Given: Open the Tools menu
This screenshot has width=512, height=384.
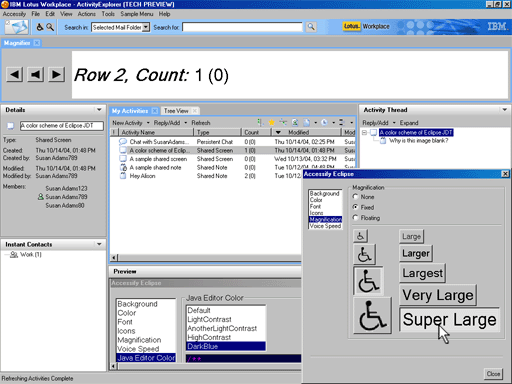Looking at the screenshot, I should click(108, 14).
